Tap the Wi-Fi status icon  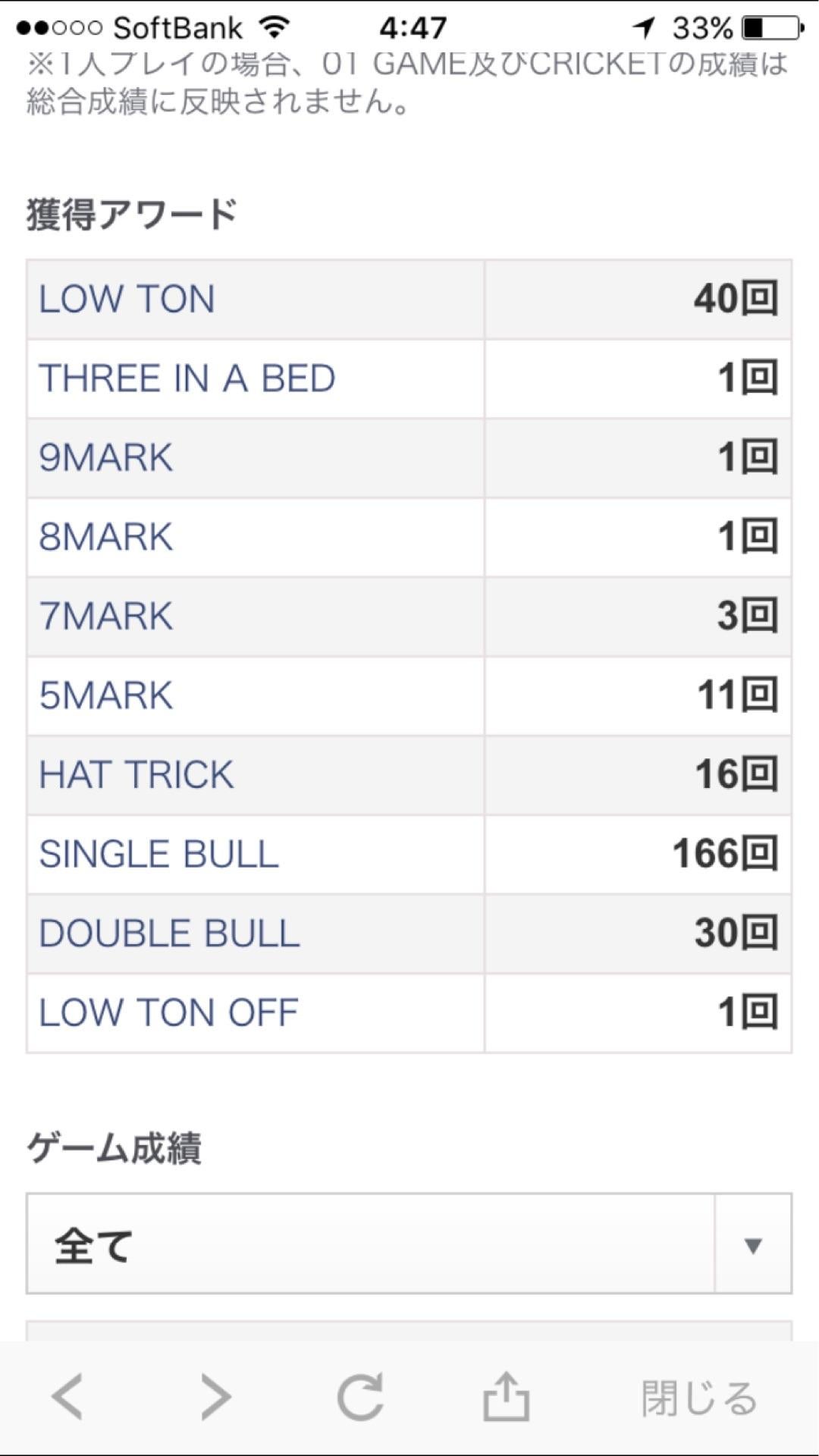[275, 28]
